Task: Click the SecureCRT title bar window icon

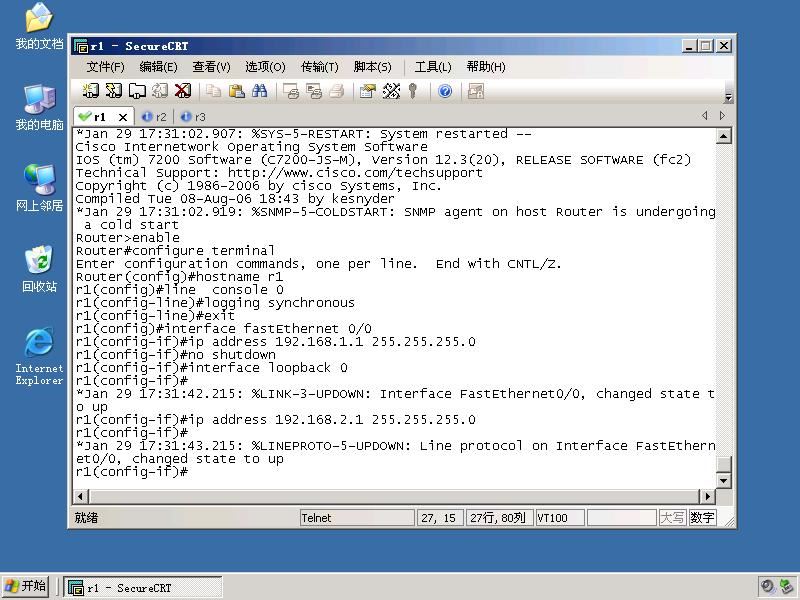Action: pos(81,46)
